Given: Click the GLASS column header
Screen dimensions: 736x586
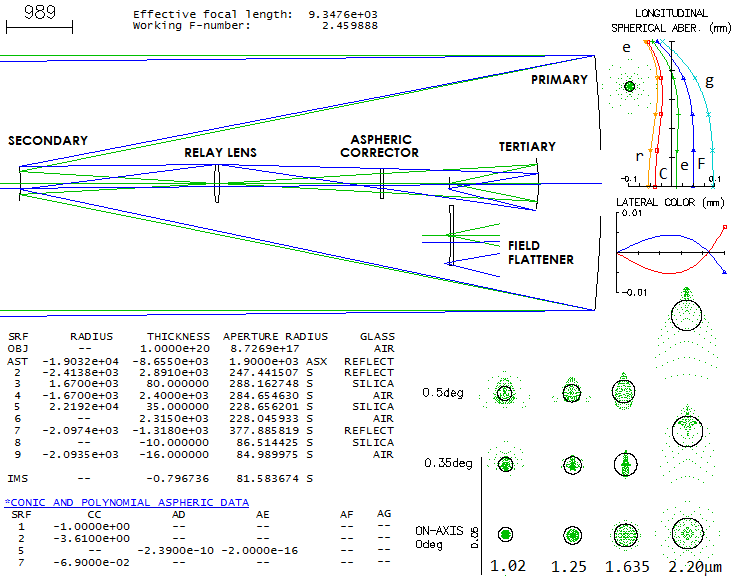Looking at the screenshot, I should click(377, 337).
